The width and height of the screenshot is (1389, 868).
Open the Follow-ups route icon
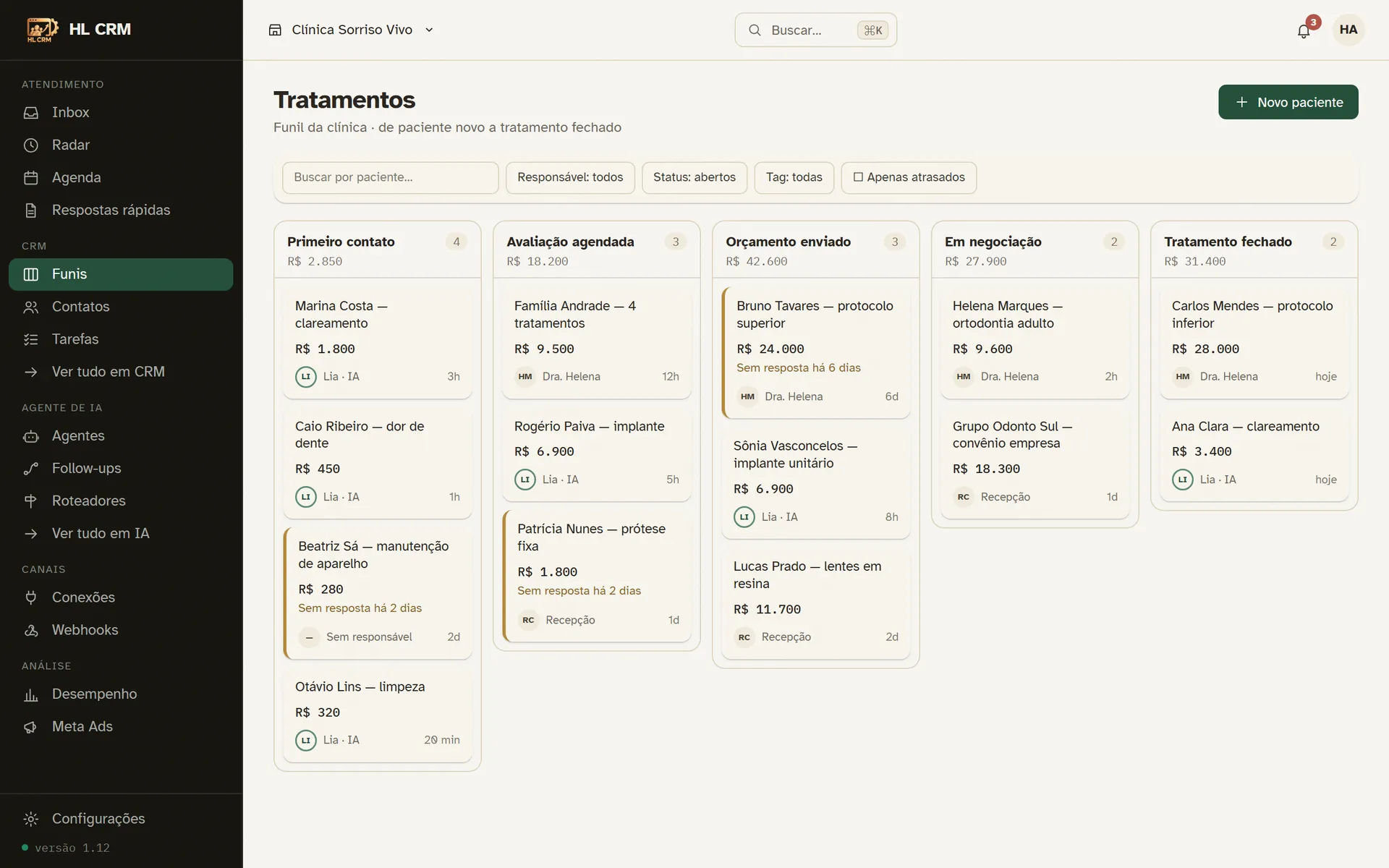30,469
